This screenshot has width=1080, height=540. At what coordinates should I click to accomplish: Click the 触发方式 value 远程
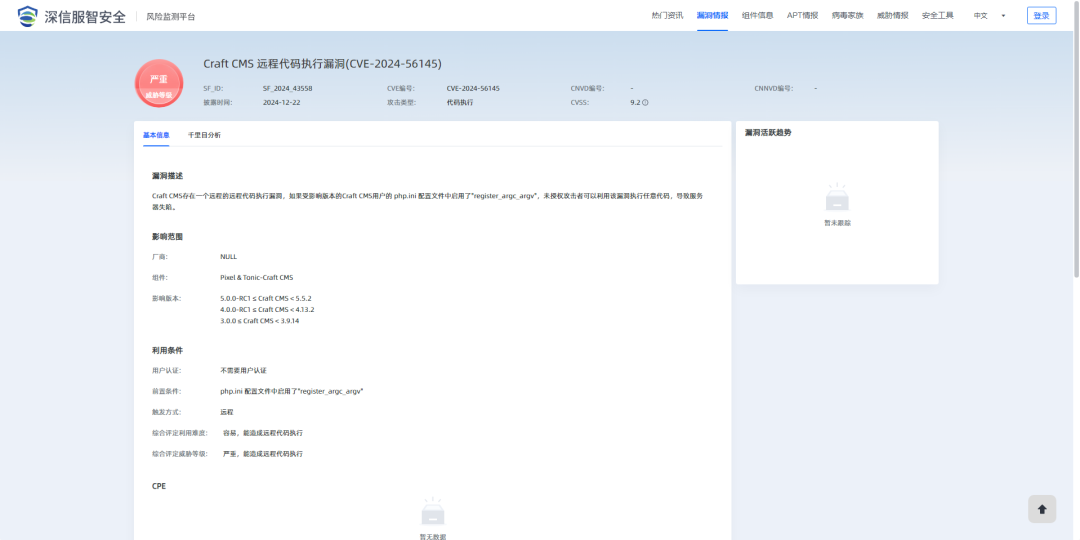pos(227,412)
